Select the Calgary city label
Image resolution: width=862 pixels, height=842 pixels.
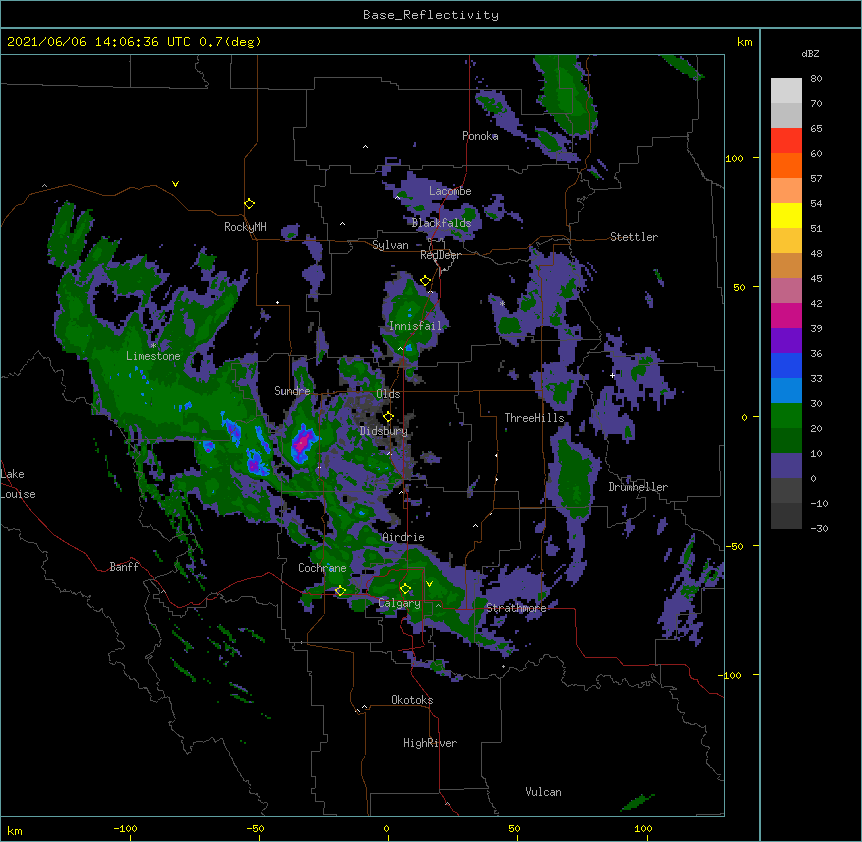(x=399, y=603)
